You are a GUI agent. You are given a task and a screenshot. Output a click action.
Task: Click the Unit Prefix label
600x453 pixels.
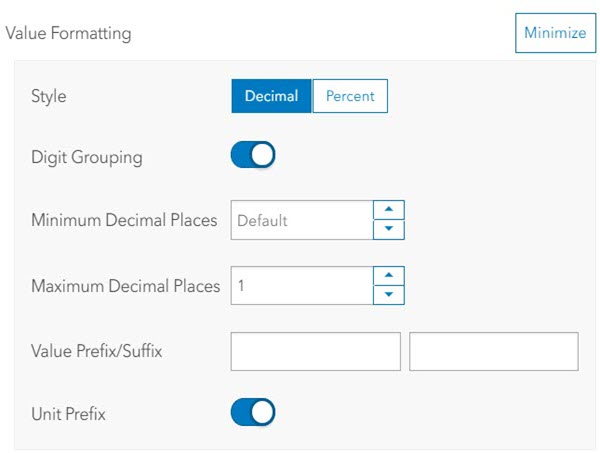click(x=68, y=413)
